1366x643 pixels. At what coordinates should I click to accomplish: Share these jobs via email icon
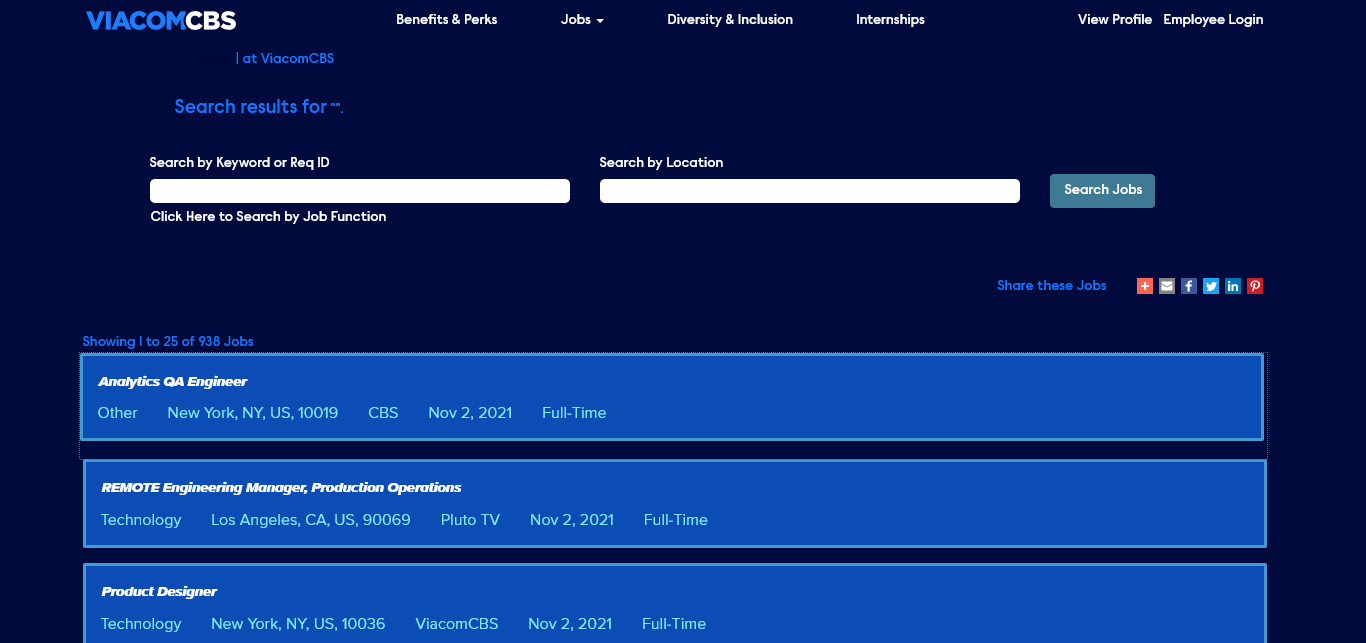1167,286
